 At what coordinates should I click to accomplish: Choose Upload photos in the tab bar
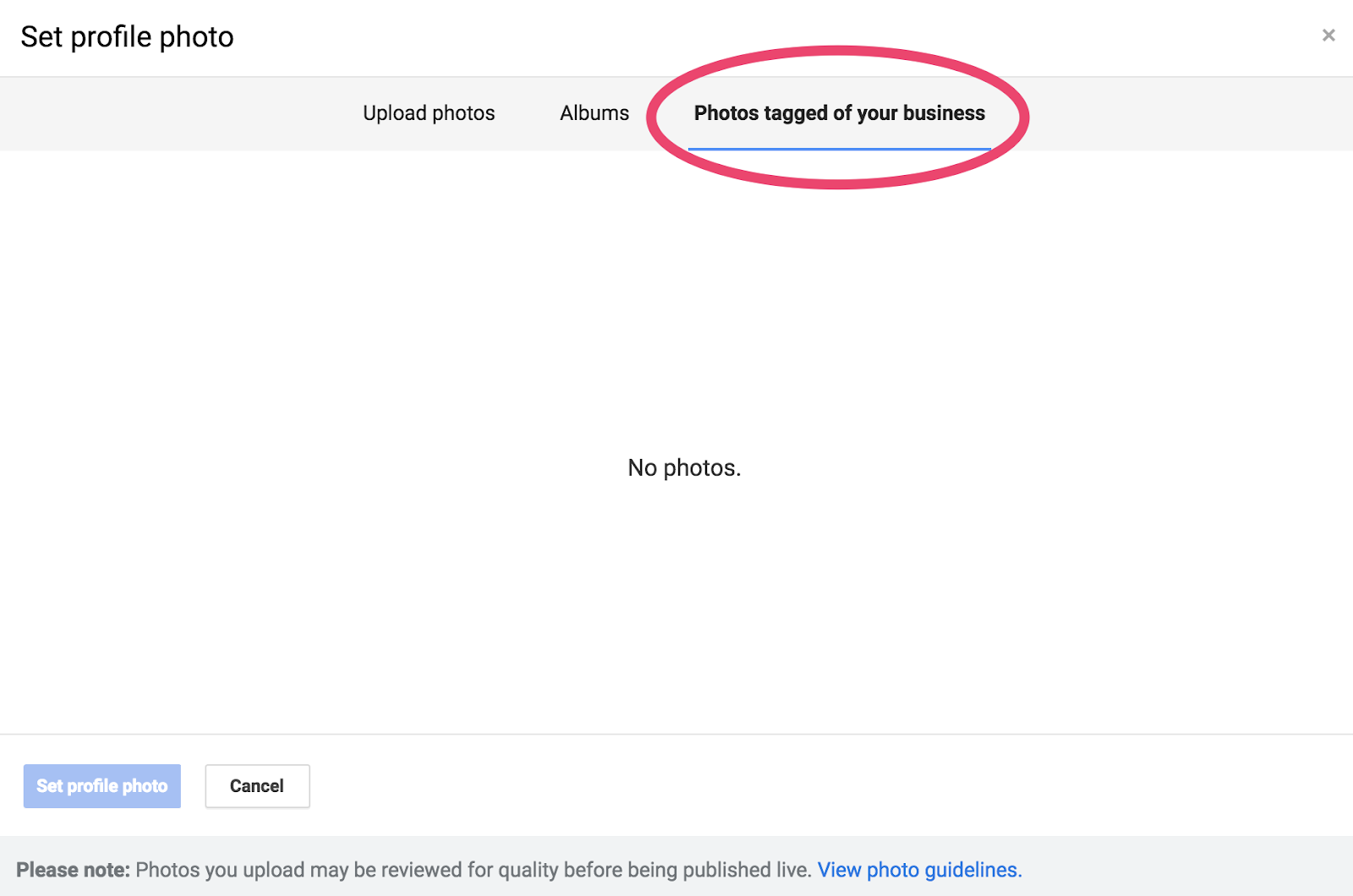[x=429, y=113]
